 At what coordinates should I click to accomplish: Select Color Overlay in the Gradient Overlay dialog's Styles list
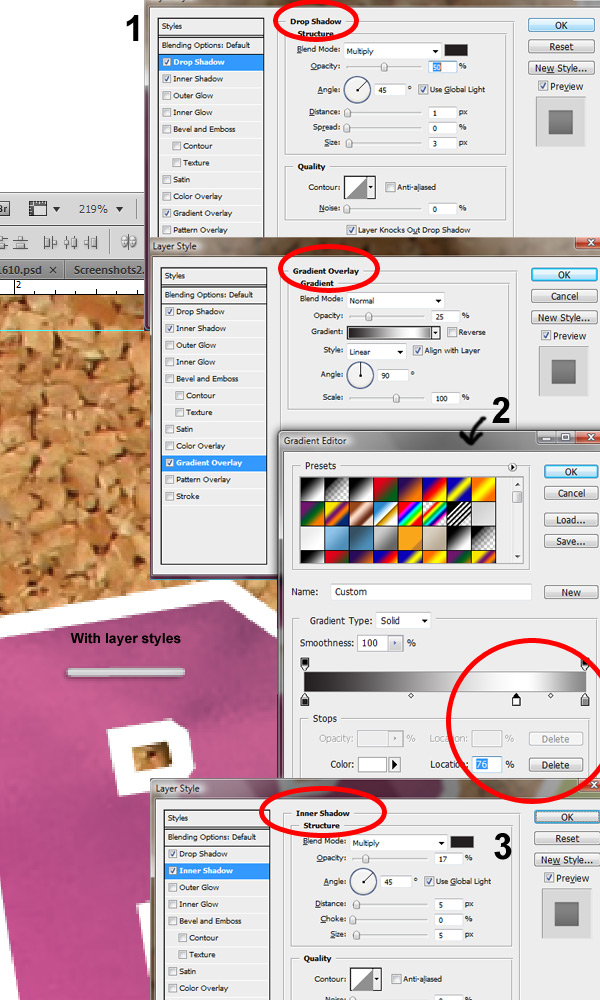click(201, 446)
